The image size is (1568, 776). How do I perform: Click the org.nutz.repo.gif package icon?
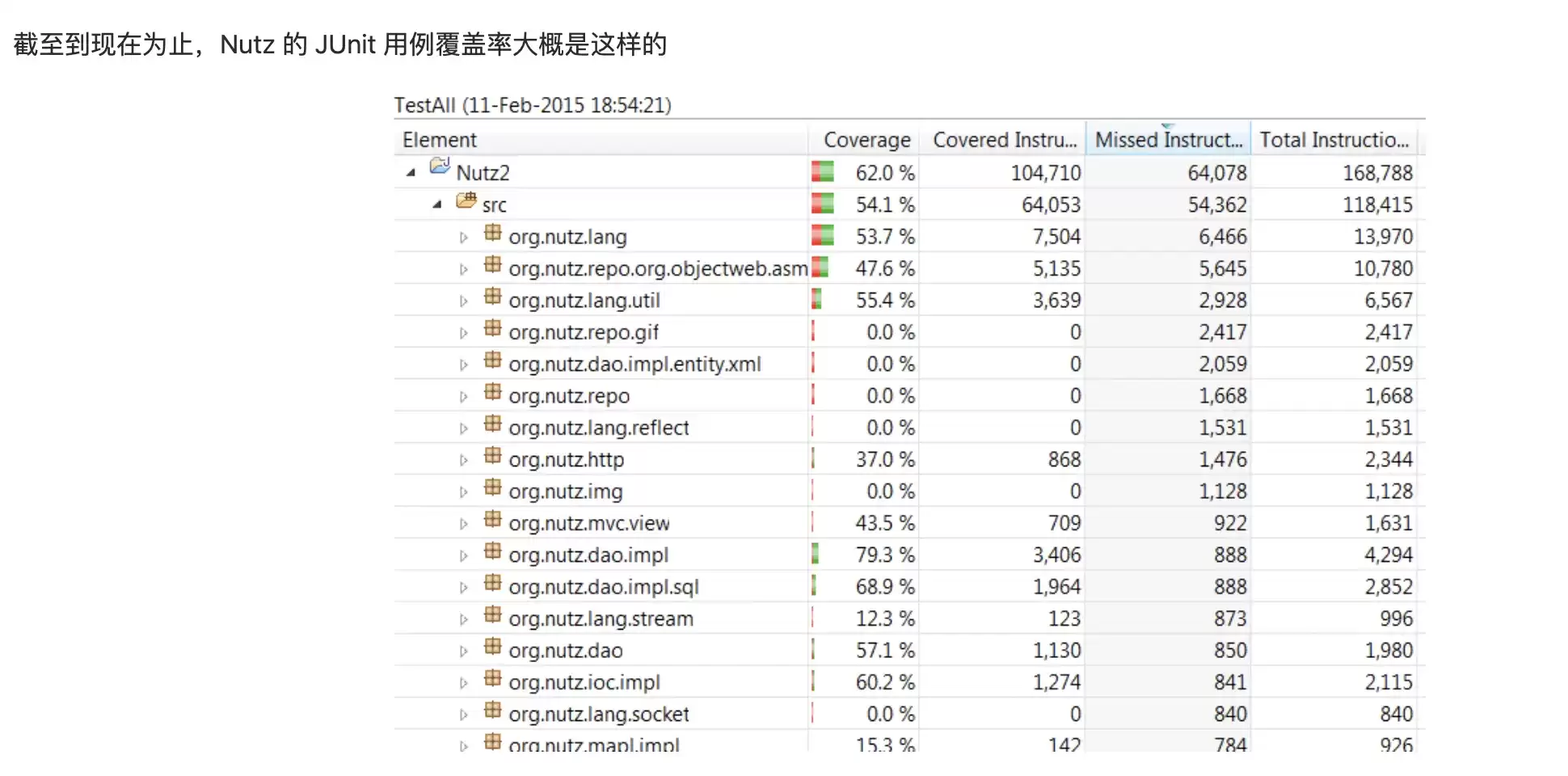(x=493, y=328)
